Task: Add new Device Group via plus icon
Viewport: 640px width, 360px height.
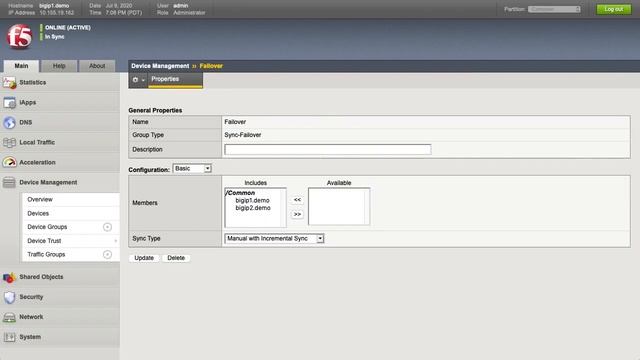Action: [x=107, y=227]
